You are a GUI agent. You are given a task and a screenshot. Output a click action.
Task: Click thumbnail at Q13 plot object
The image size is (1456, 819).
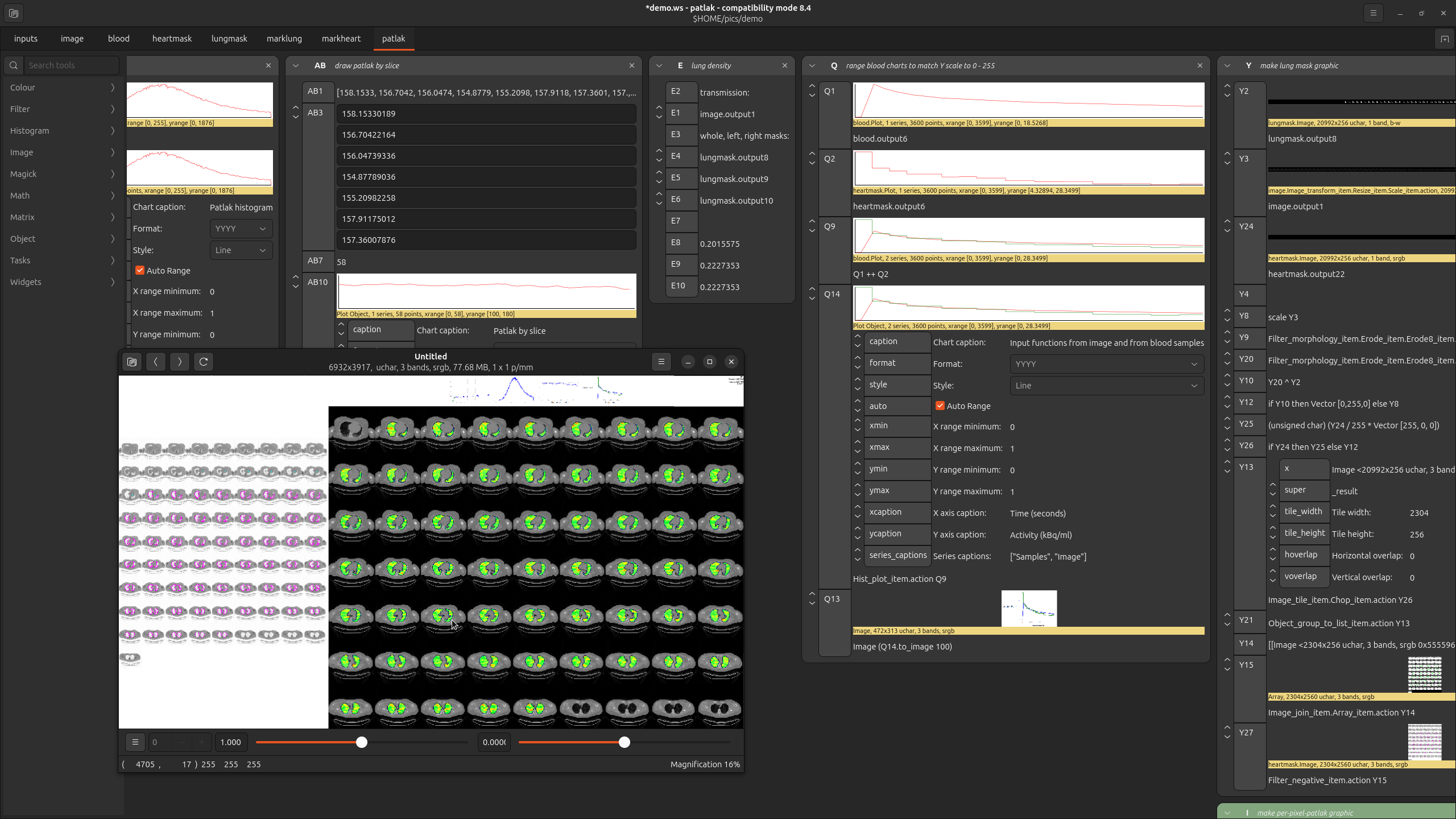coord(1029,608)
